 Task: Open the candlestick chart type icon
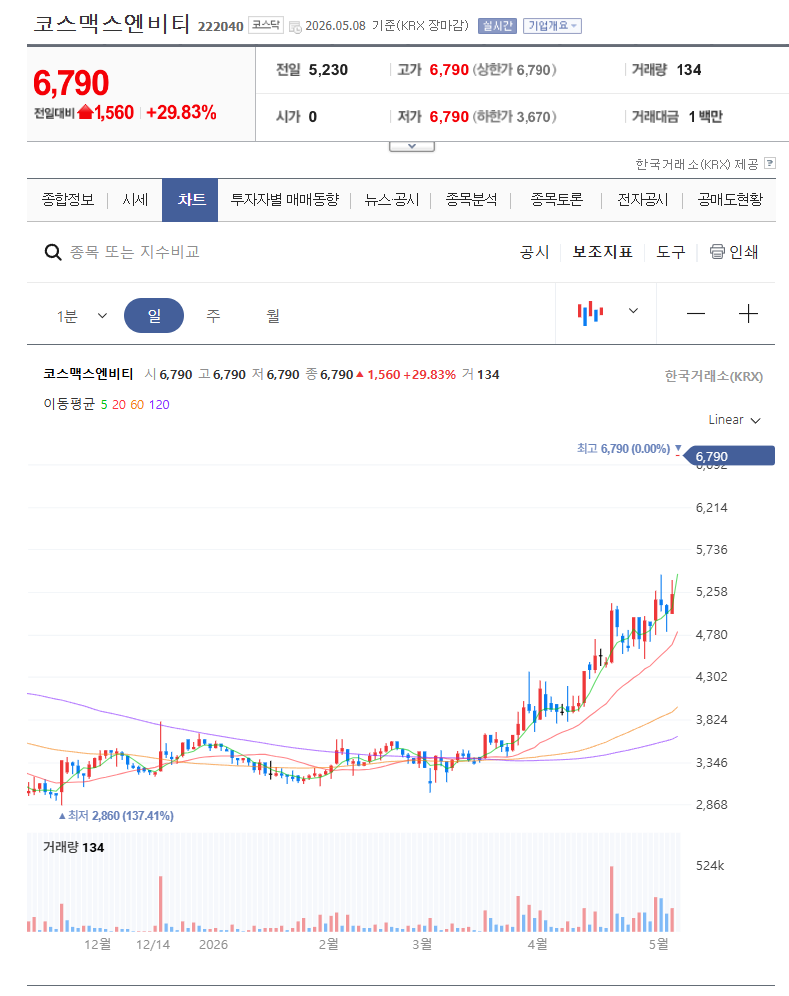click(x=590, y=313)
